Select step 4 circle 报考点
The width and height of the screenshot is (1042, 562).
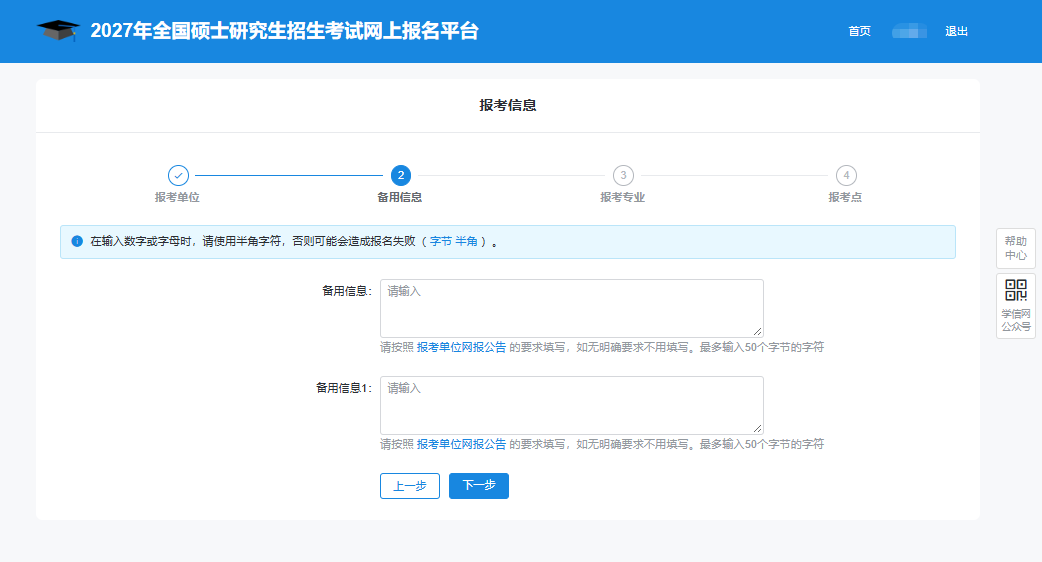coord(845,175)
